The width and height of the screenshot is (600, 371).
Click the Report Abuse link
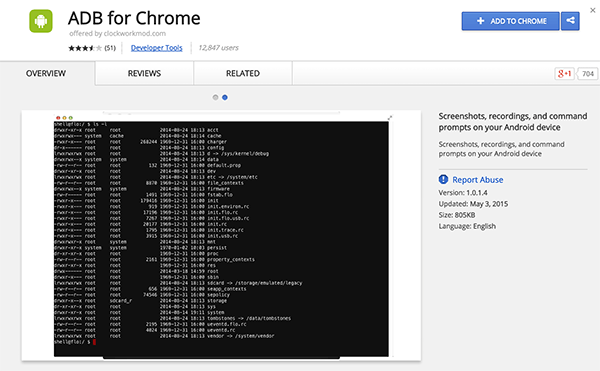pyautogui.click(x=478, y=179)
